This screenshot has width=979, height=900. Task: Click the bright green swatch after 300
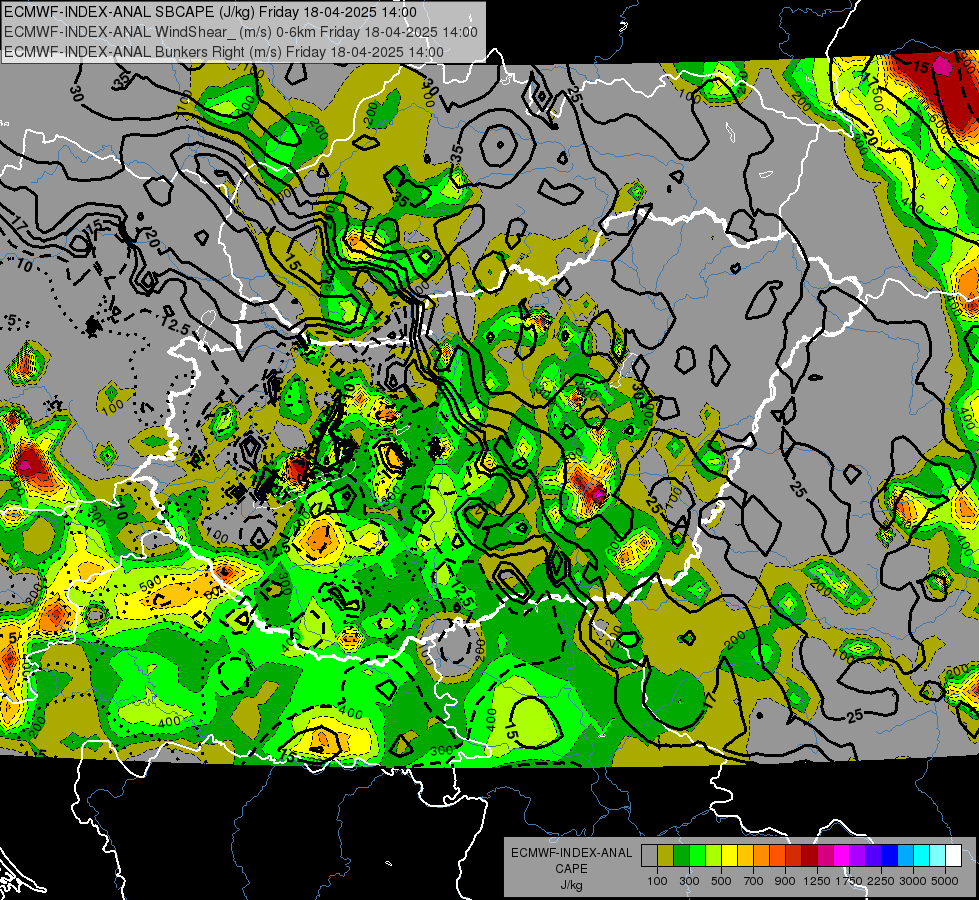point(697,856)
